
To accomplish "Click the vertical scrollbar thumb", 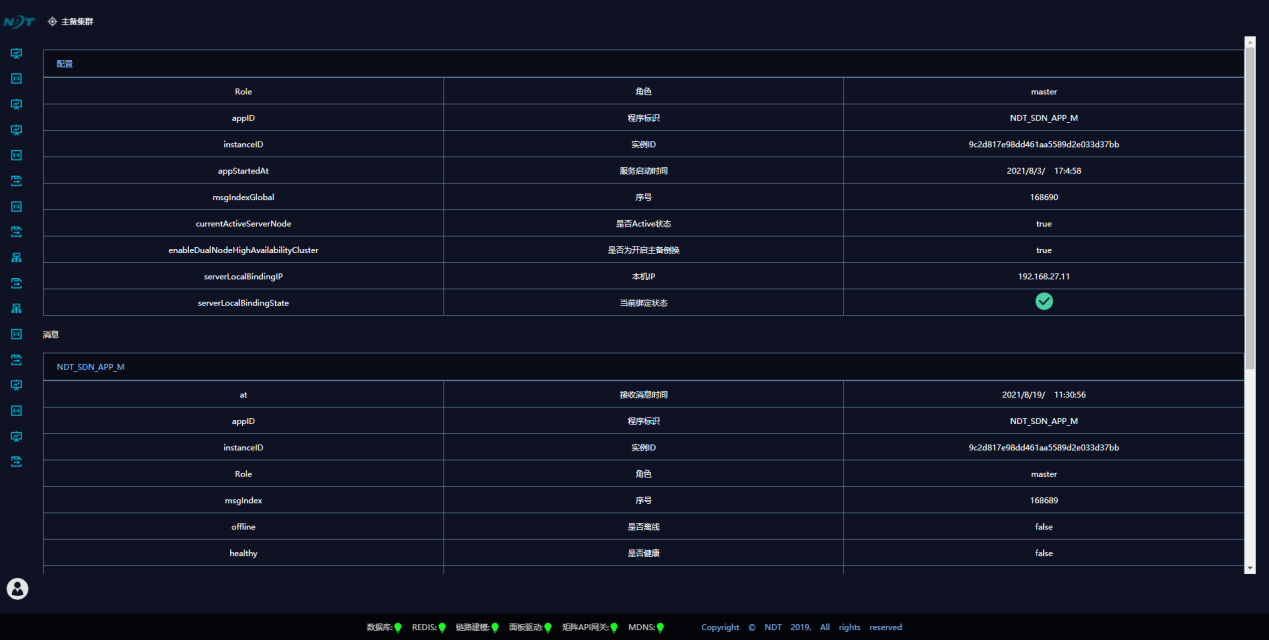I will 1249,200.
